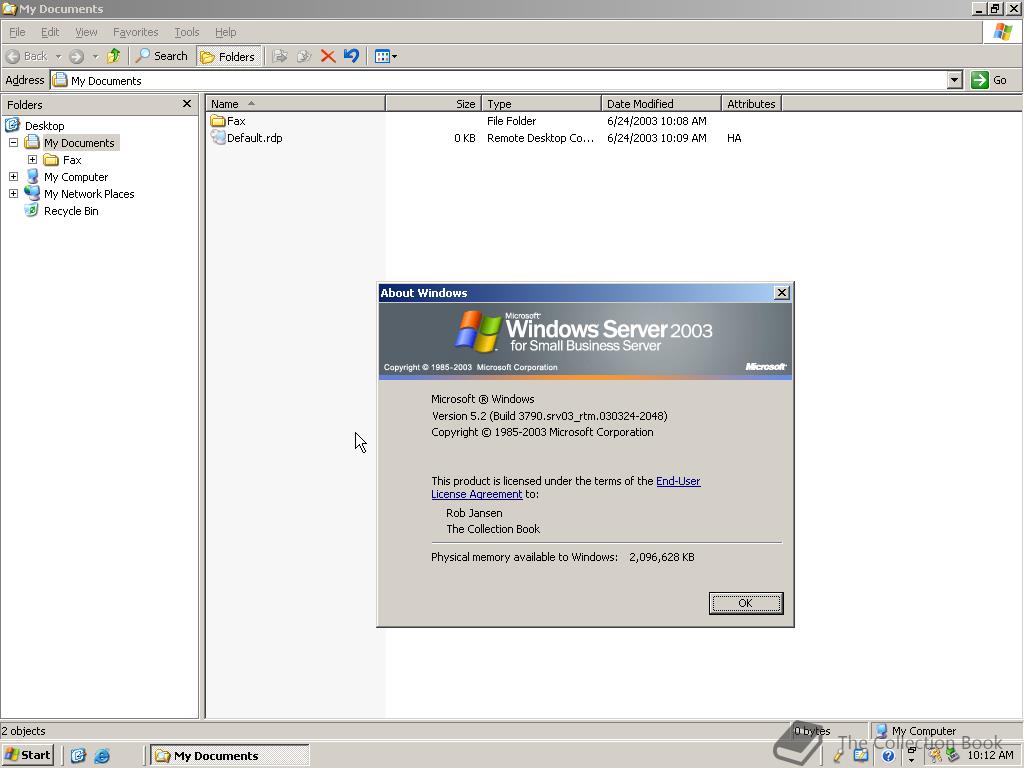Close the Folders side pane
The image size is (1024, 768).
pos(187,104)
